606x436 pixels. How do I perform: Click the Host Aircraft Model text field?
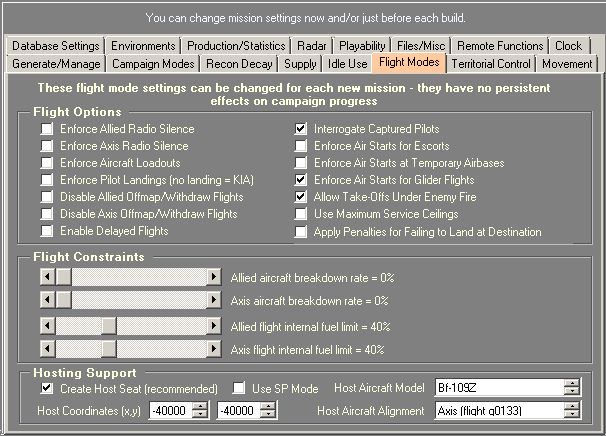497,388
